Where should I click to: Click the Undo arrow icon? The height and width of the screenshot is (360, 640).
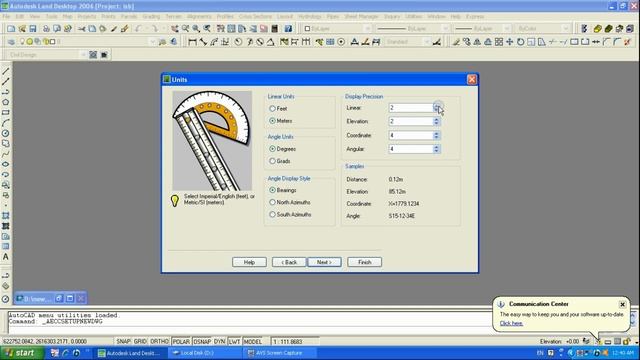[138, 29]
